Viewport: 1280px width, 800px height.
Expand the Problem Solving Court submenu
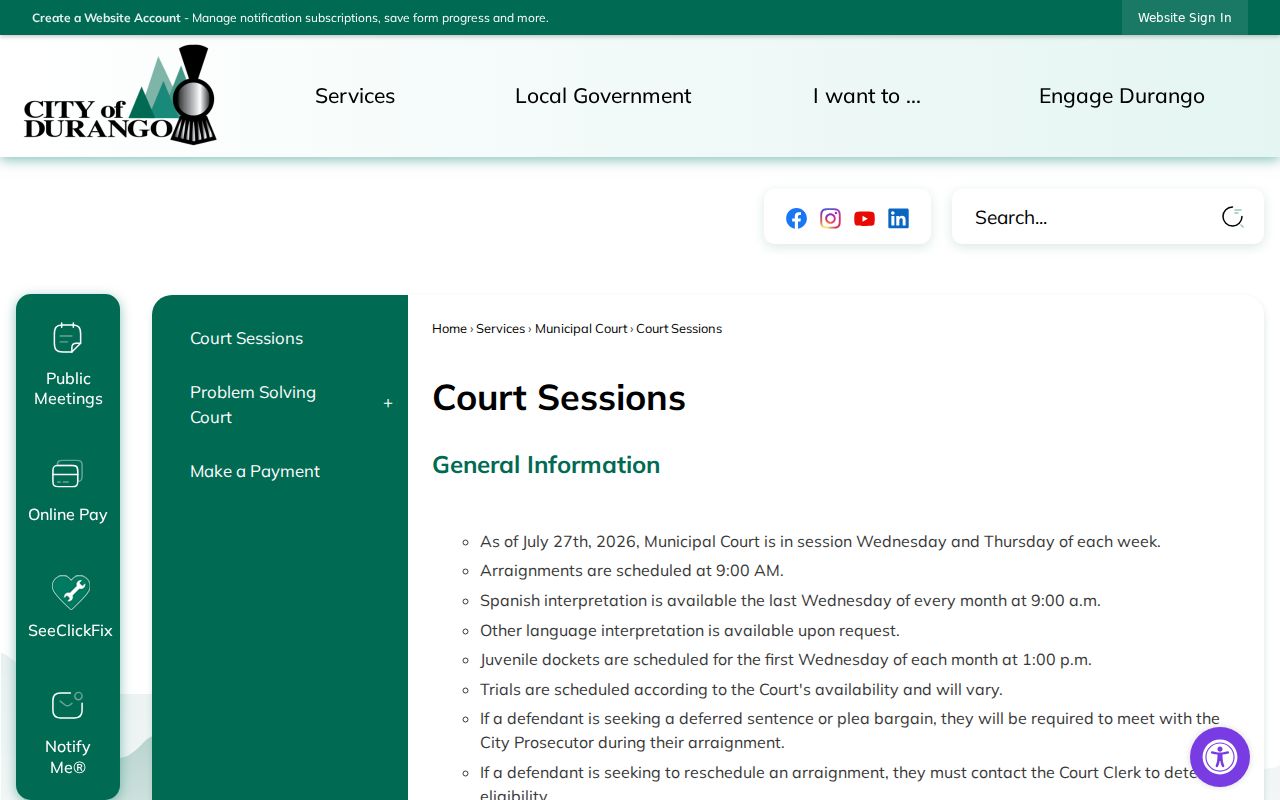click(x=388, y=404)
